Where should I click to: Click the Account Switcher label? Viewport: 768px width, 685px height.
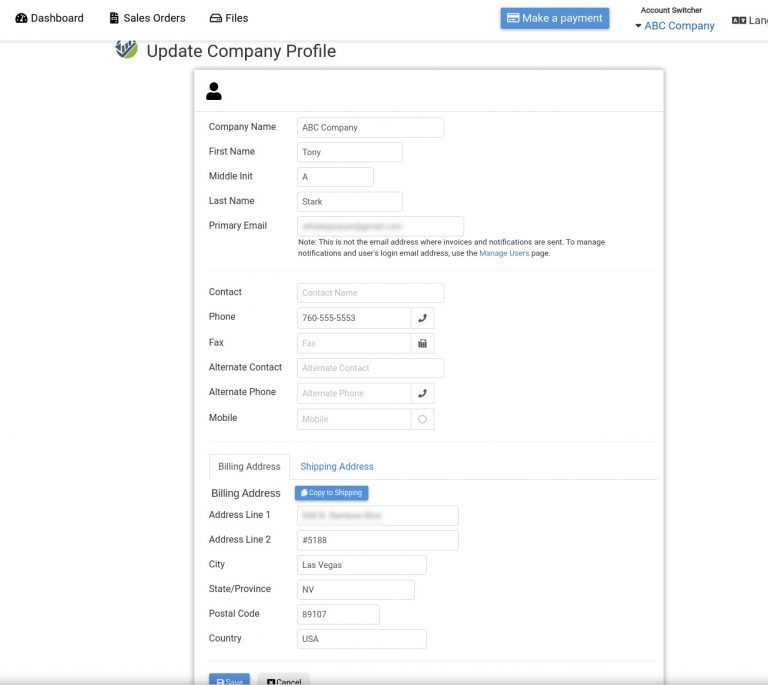coord(671,10)
